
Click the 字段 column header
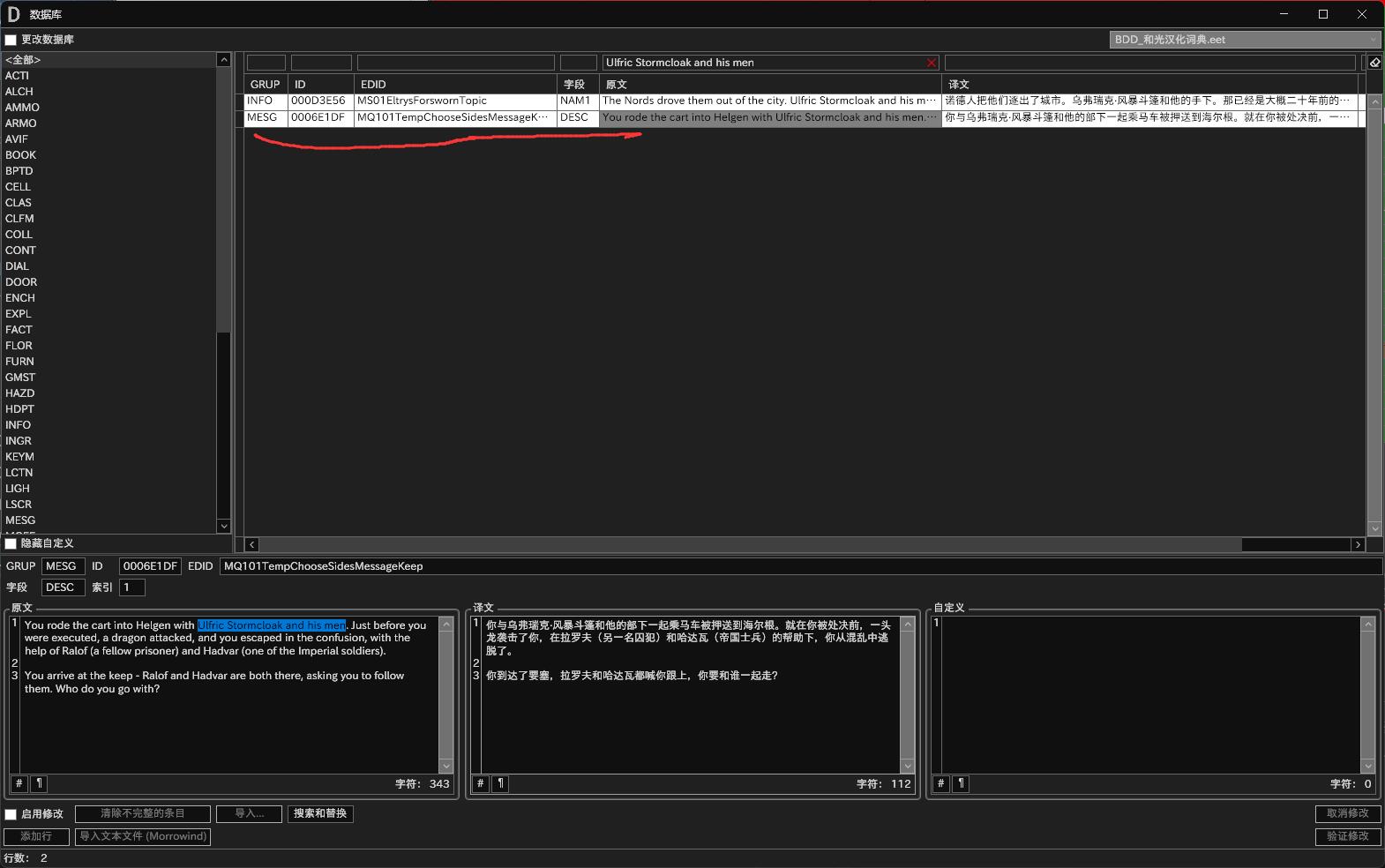(x=578, y=85)
